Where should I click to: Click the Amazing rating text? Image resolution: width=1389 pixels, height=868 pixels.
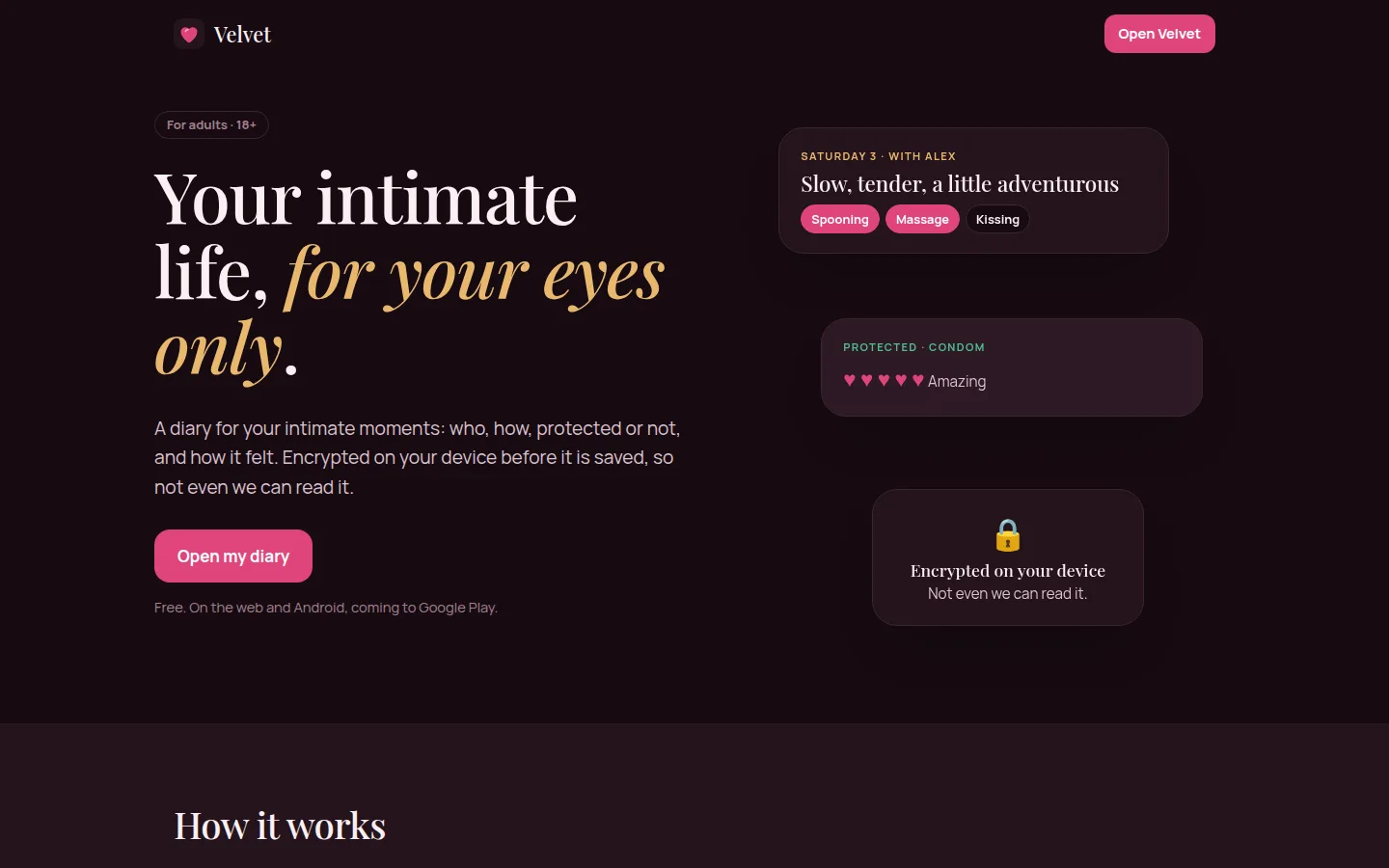pos(957,381)
